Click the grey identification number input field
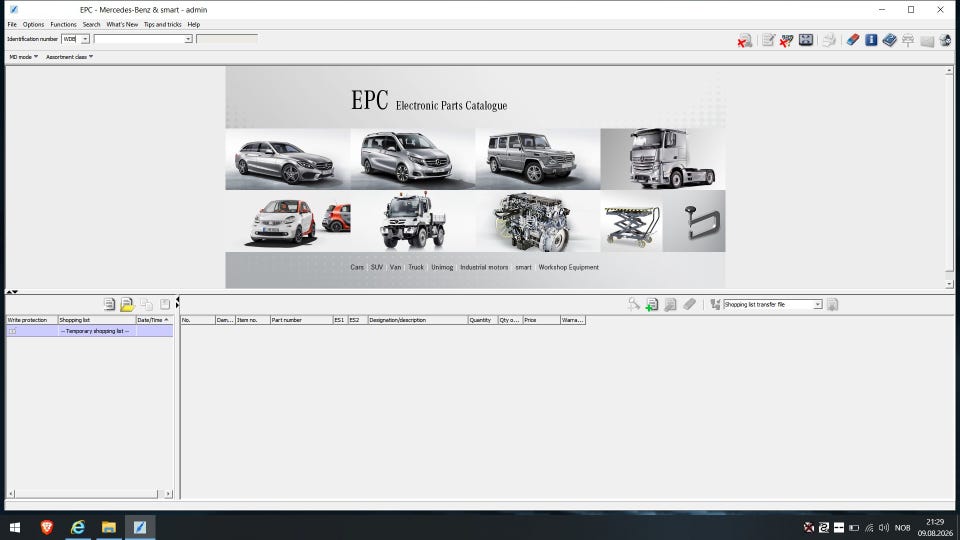 point(227,39)
